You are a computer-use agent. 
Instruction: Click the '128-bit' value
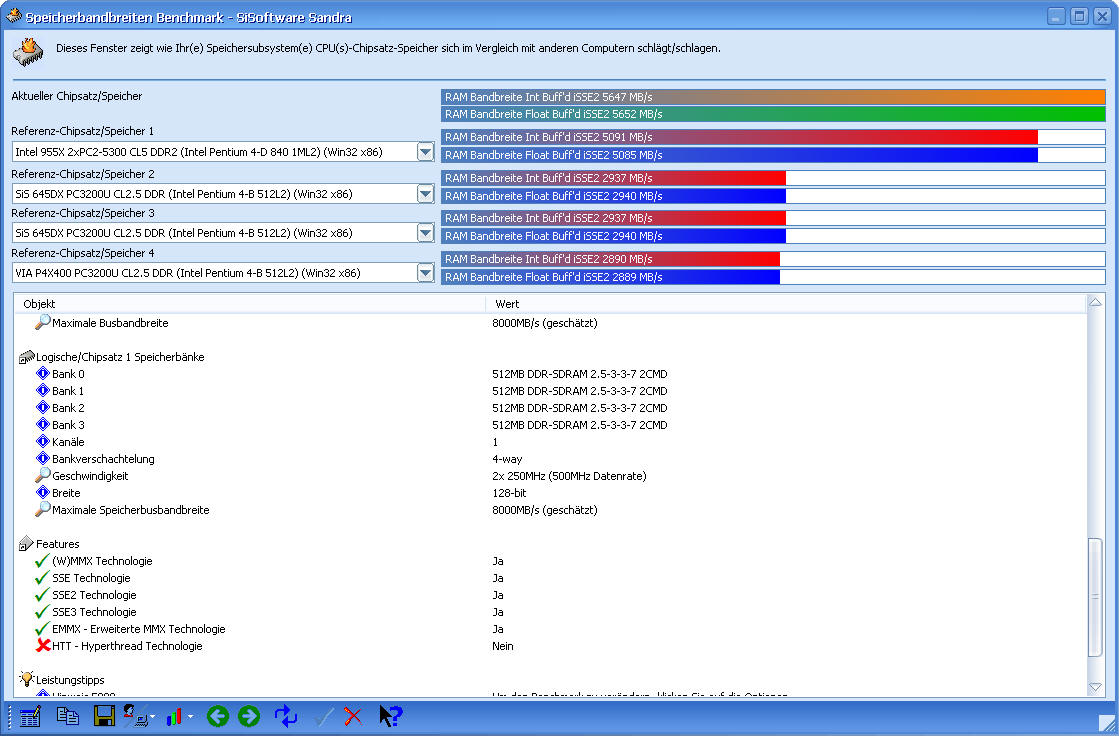510,493
